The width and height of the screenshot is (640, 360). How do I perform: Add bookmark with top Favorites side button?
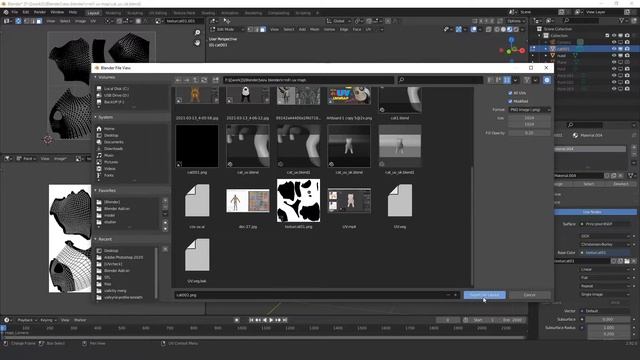click(165, 200)
